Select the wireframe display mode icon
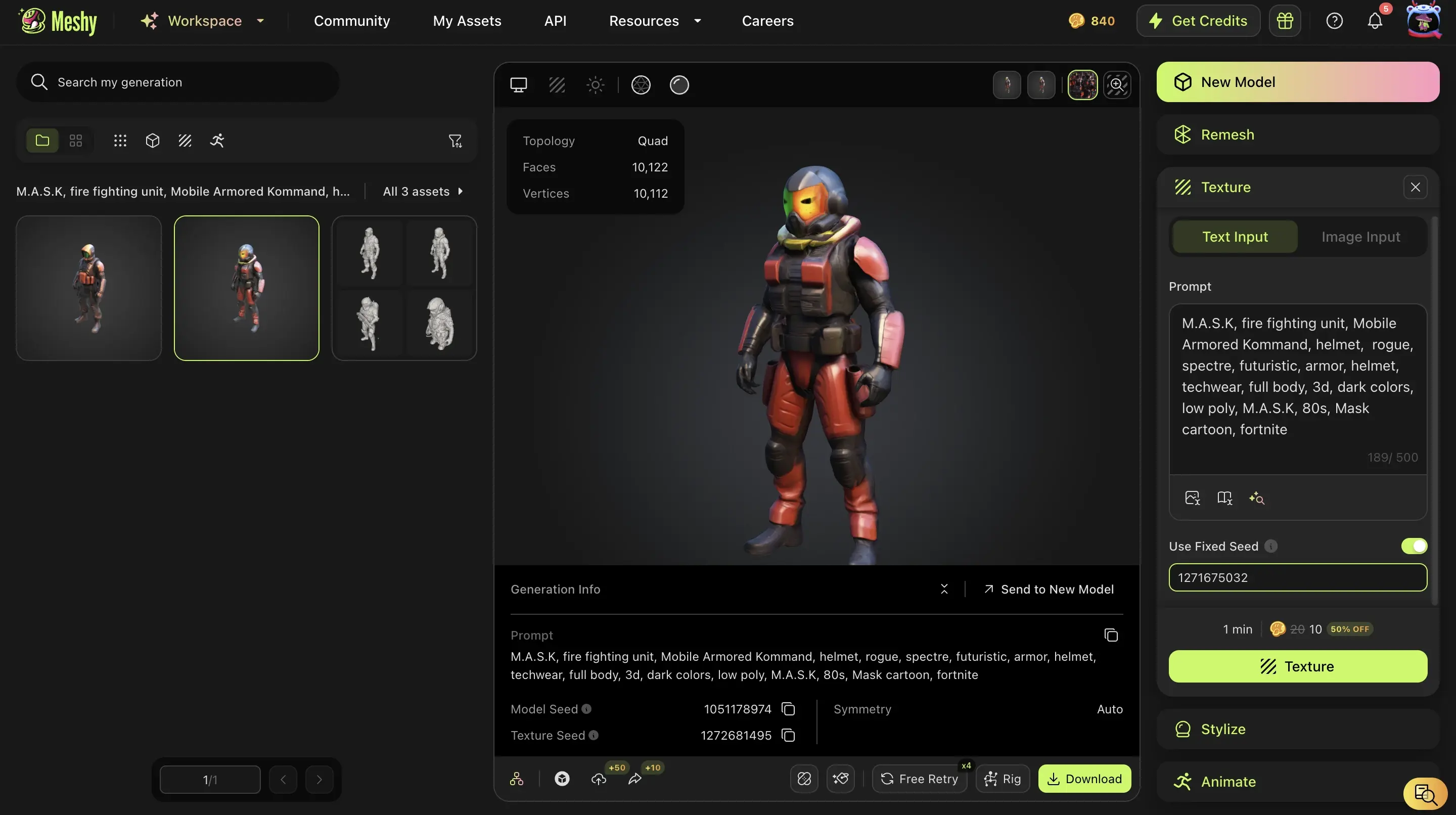The width and height of the screenshot is (1456, 815). [x=557, y=85]
